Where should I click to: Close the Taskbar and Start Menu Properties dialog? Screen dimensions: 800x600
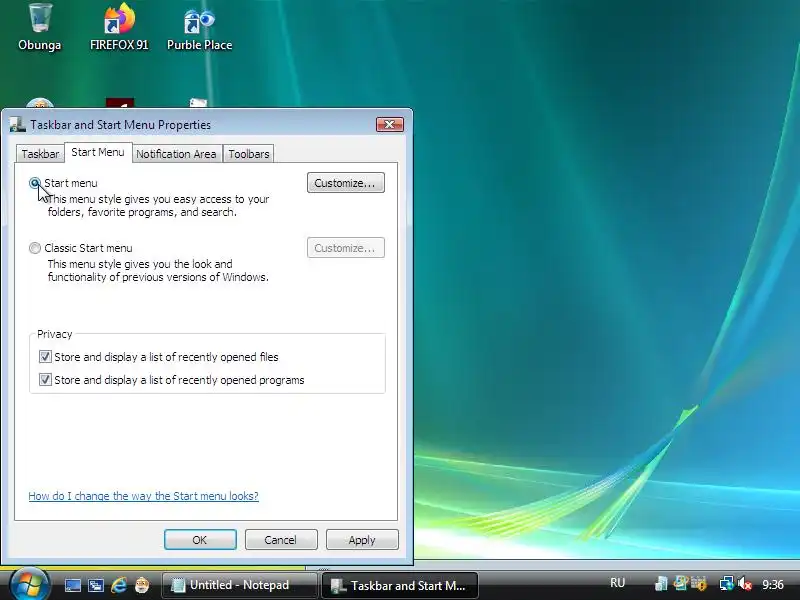pyautogui.click(x=390, y=124)
